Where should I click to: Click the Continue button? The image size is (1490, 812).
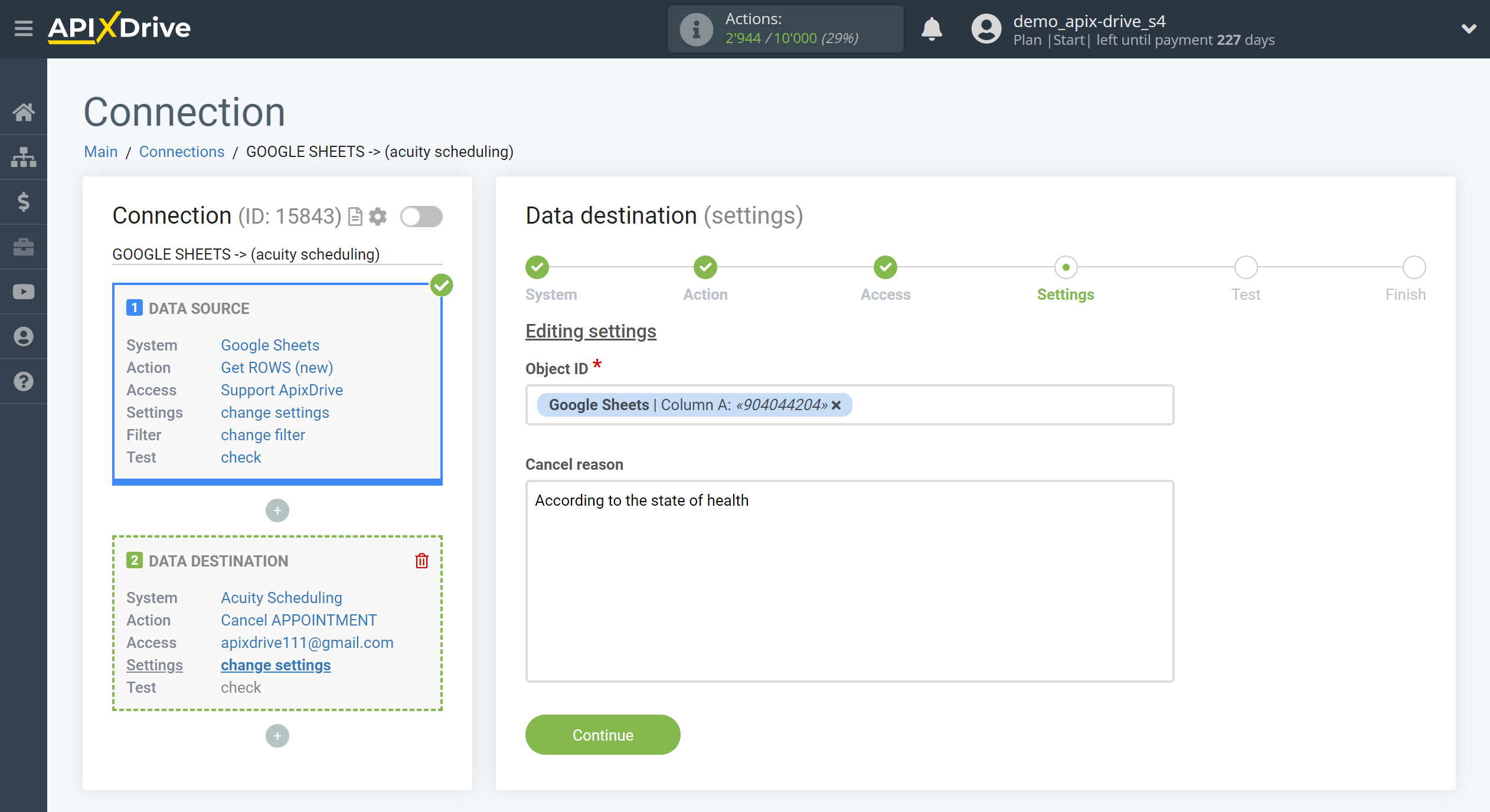(x=603, y=735)
